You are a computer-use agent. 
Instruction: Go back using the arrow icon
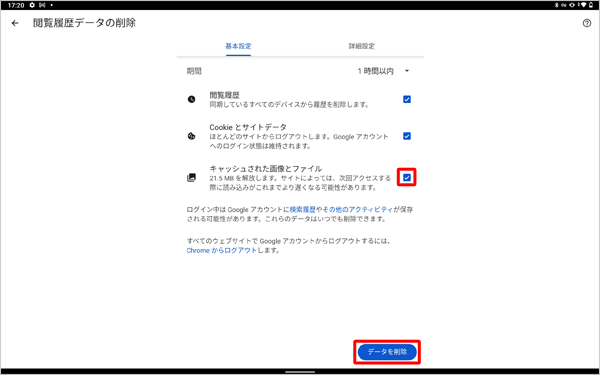tap(15, 23)
